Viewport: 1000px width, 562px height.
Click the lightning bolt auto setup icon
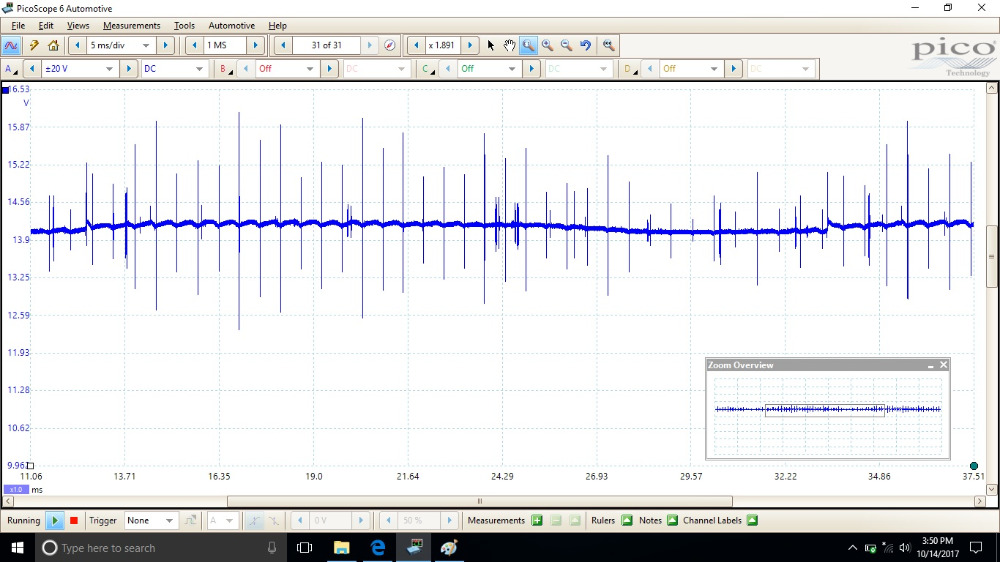[x=33, y=45]
